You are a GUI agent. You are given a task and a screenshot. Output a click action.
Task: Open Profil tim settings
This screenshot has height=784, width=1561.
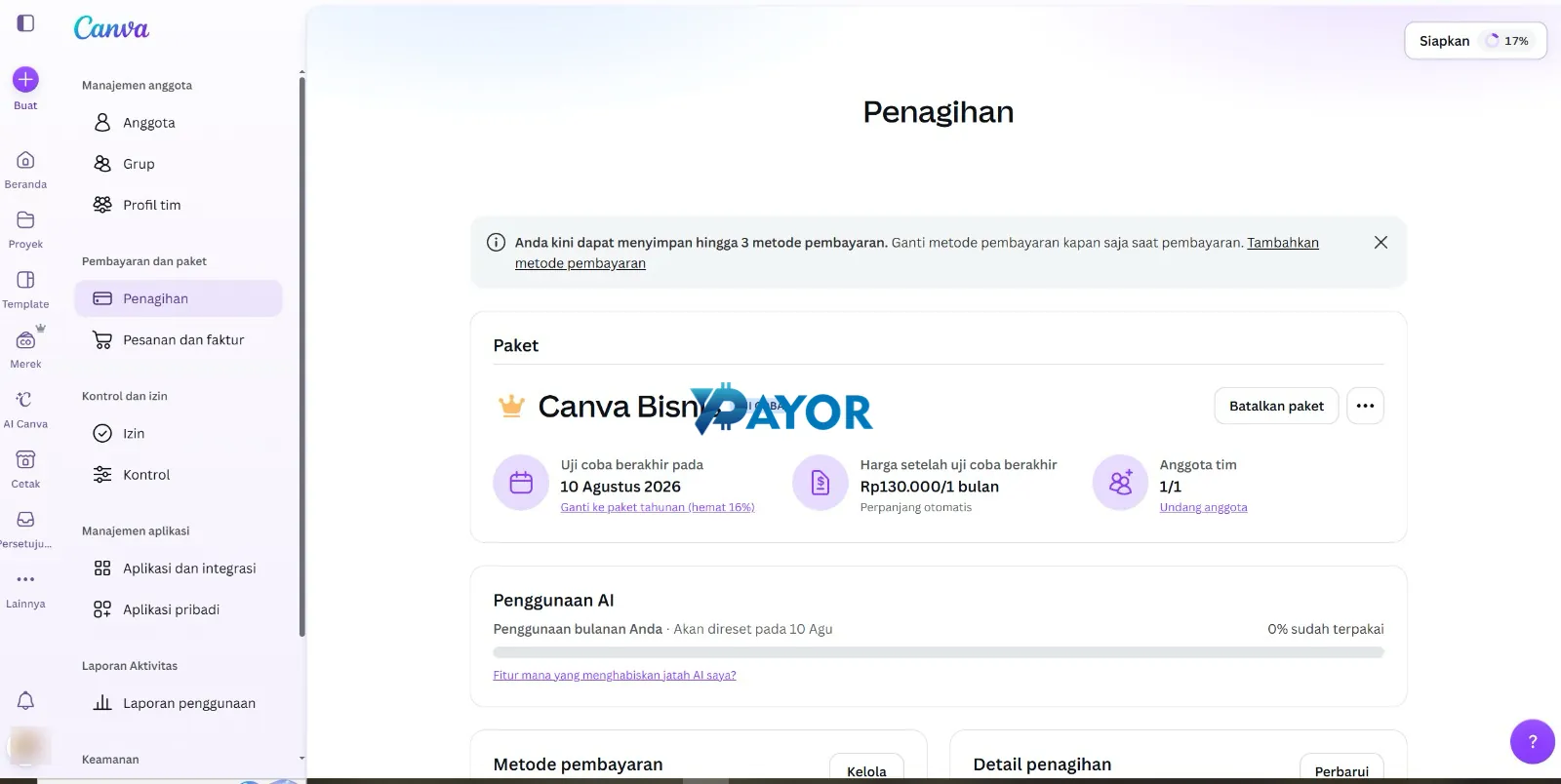coord(179,205)
